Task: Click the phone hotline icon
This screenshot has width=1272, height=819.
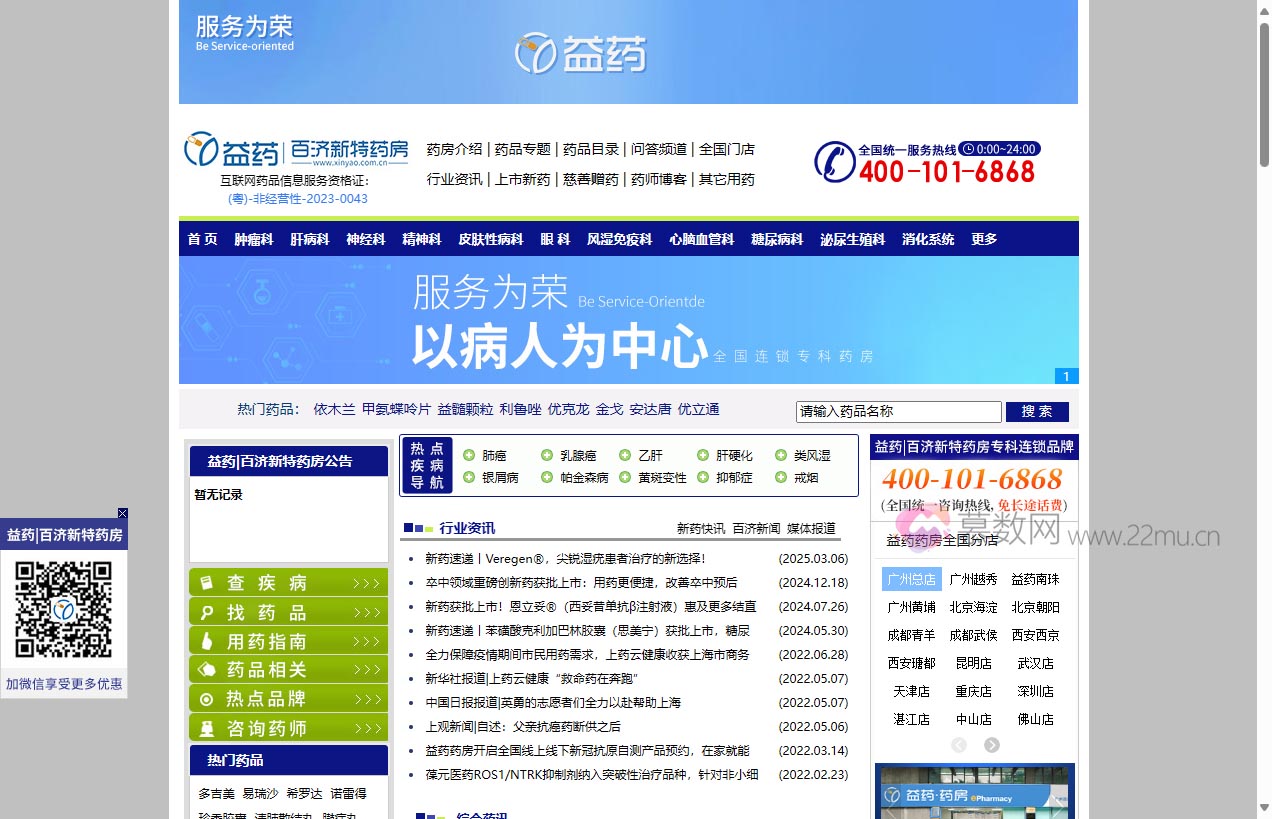Action: [x=834, y=162]
